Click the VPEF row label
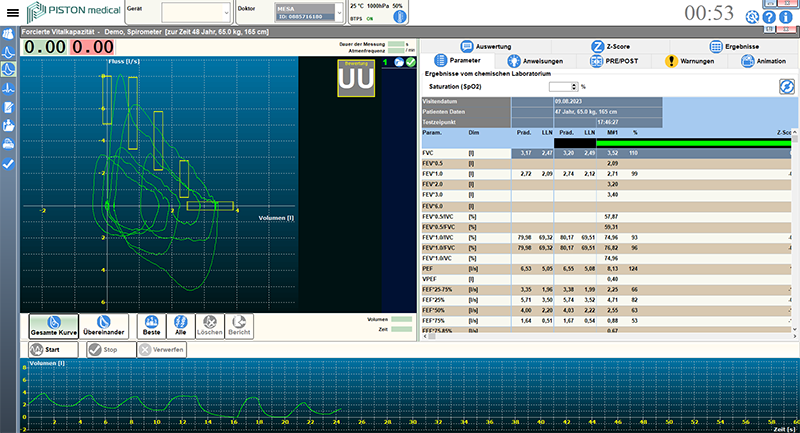 pyautogui.click(x=429, y=279)
